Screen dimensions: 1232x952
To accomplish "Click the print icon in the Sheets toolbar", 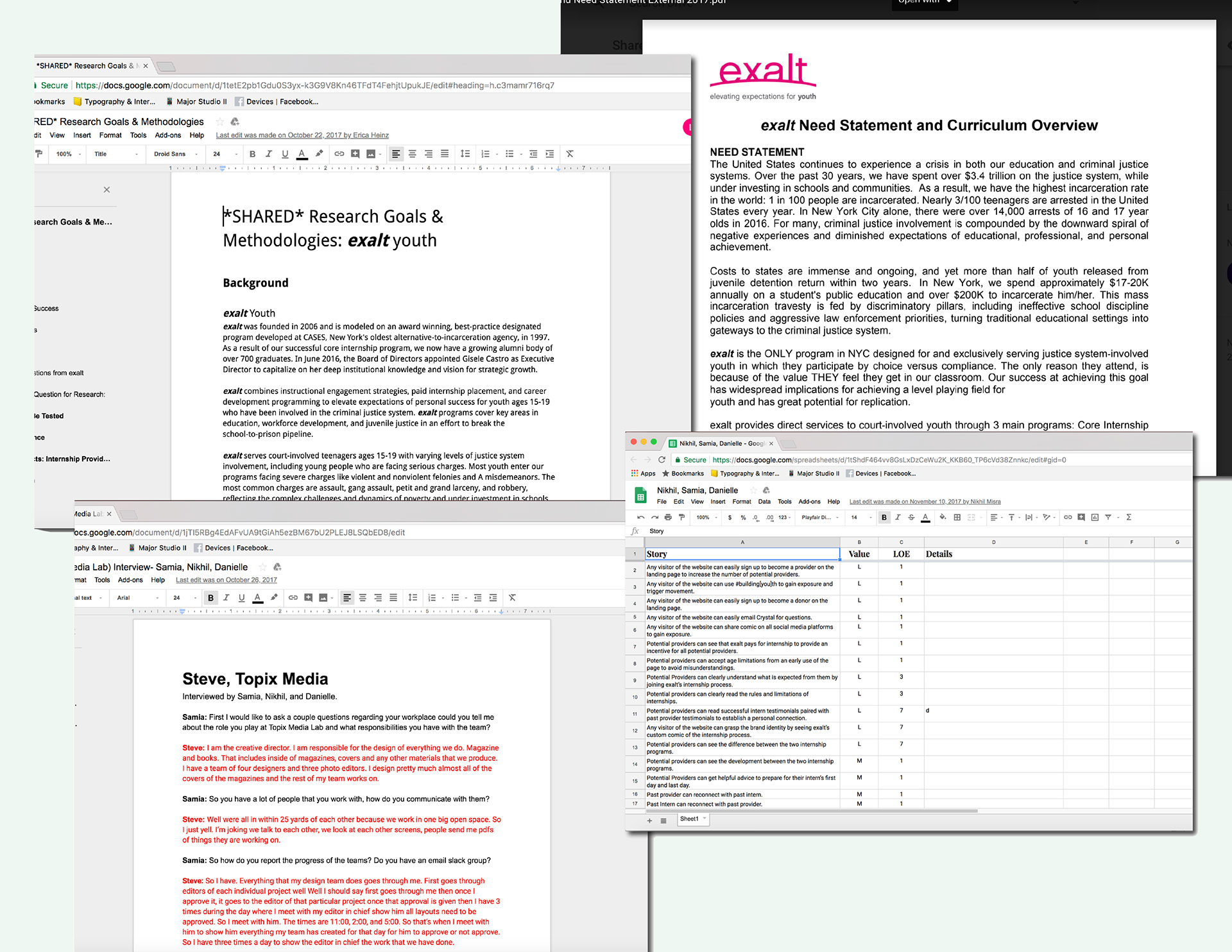I will (x=668, y=517).
